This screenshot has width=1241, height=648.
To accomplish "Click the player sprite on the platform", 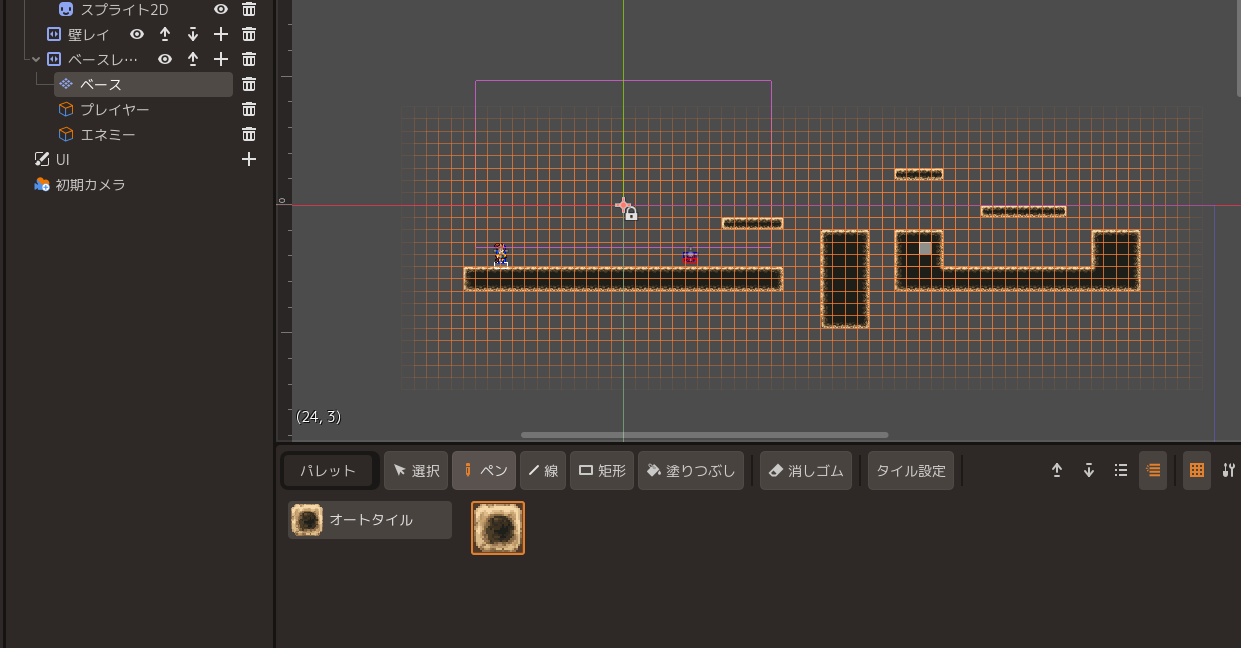I will 501,256.
